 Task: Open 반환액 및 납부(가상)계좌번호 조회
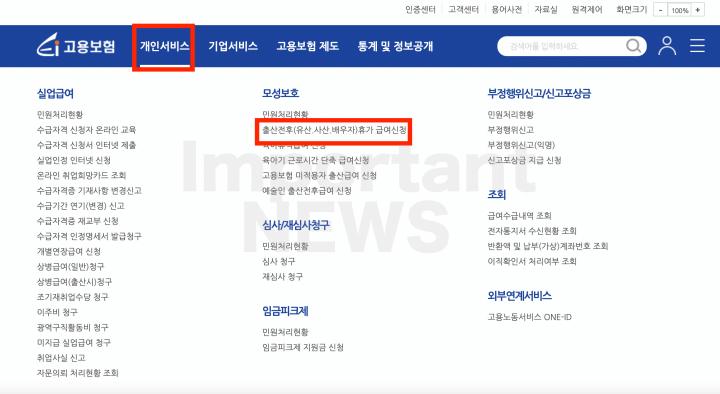pyautogui.click(x=548, y=246)
